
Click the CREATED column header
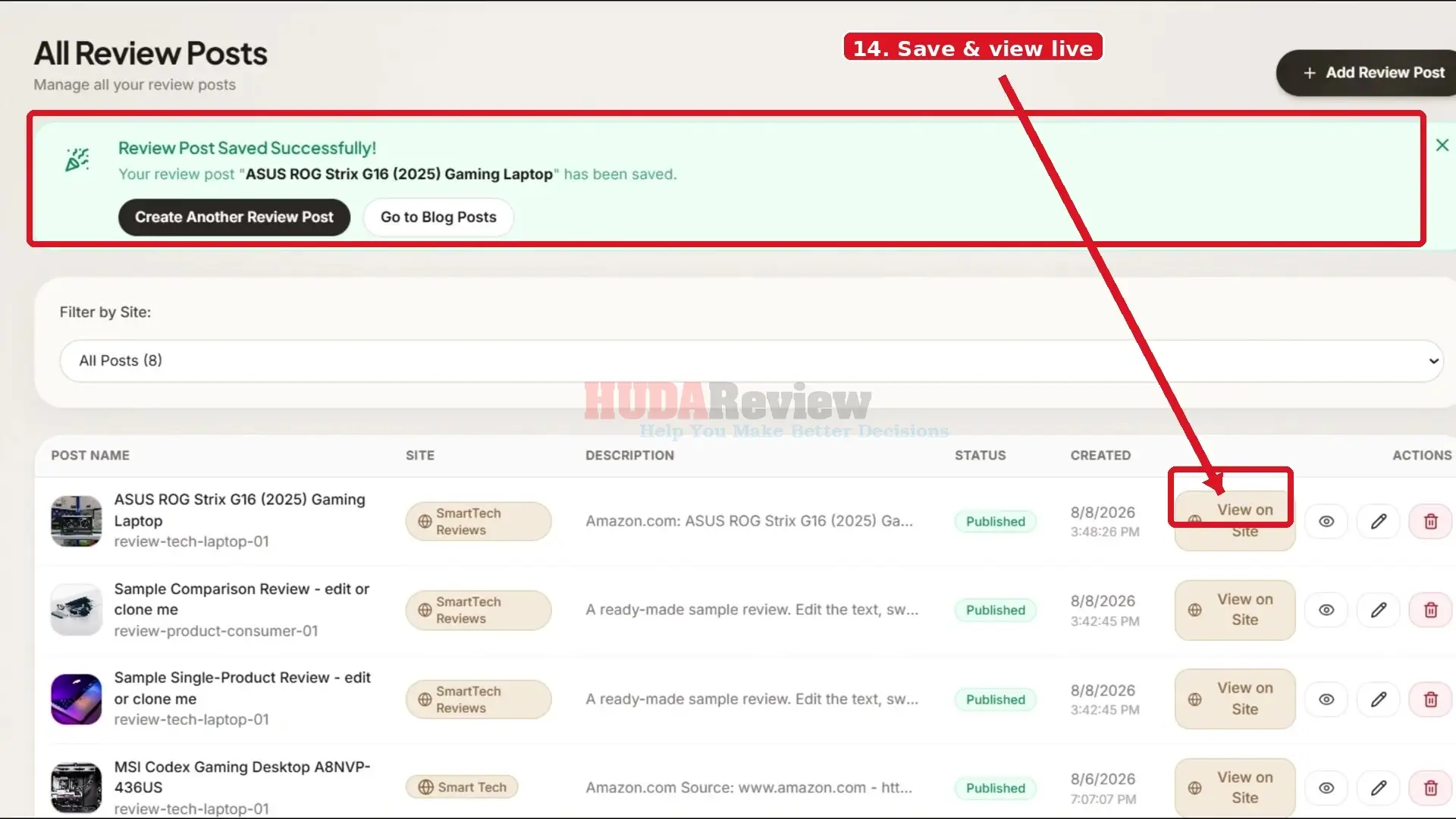1100,455
